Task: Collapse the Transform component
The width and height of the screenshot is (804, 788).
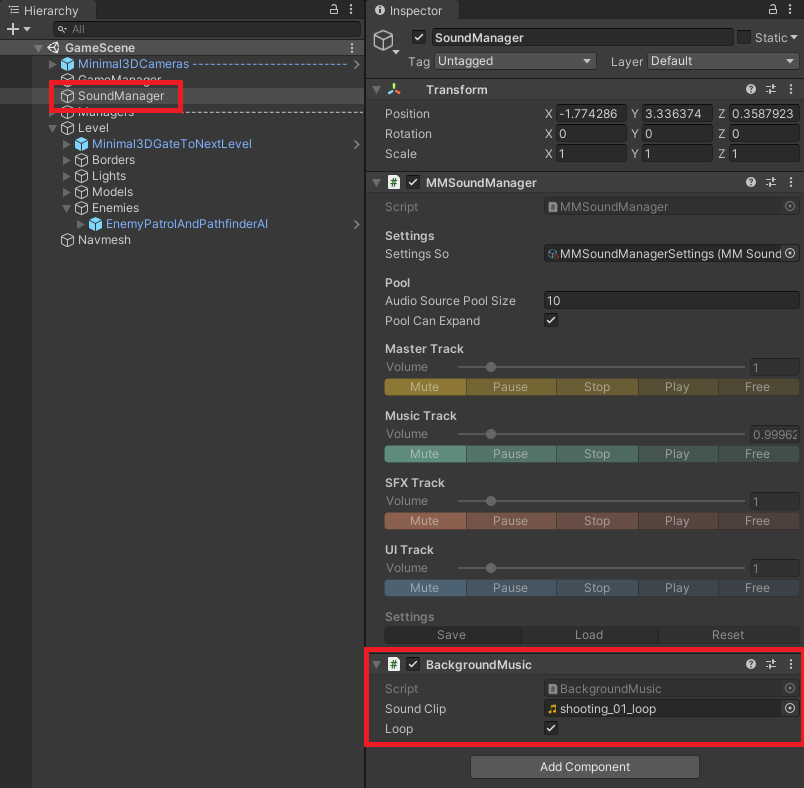Action: coord(377,90)
